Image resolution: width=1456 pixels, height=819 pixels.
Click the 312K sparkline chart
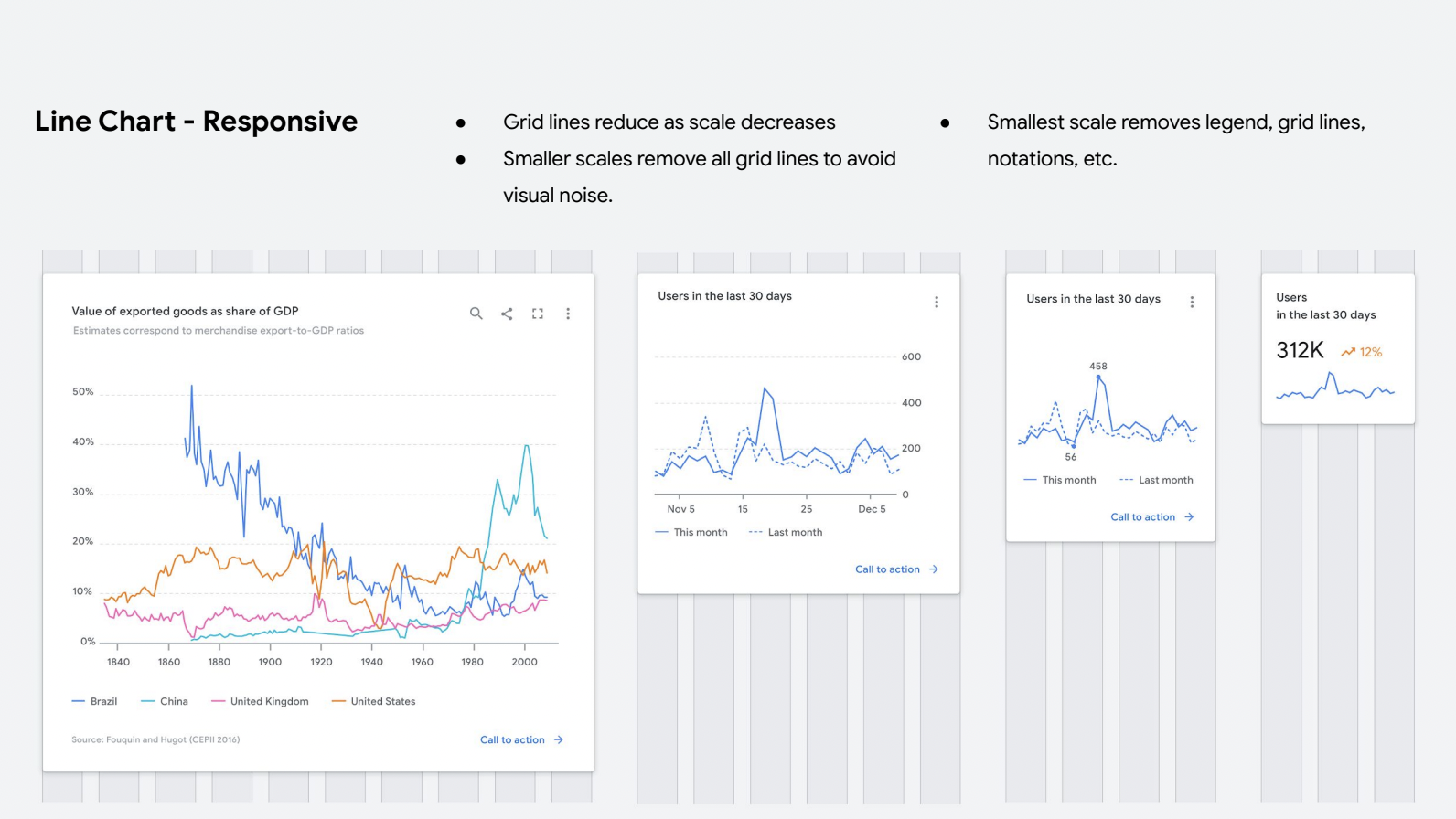point(1335,388)
